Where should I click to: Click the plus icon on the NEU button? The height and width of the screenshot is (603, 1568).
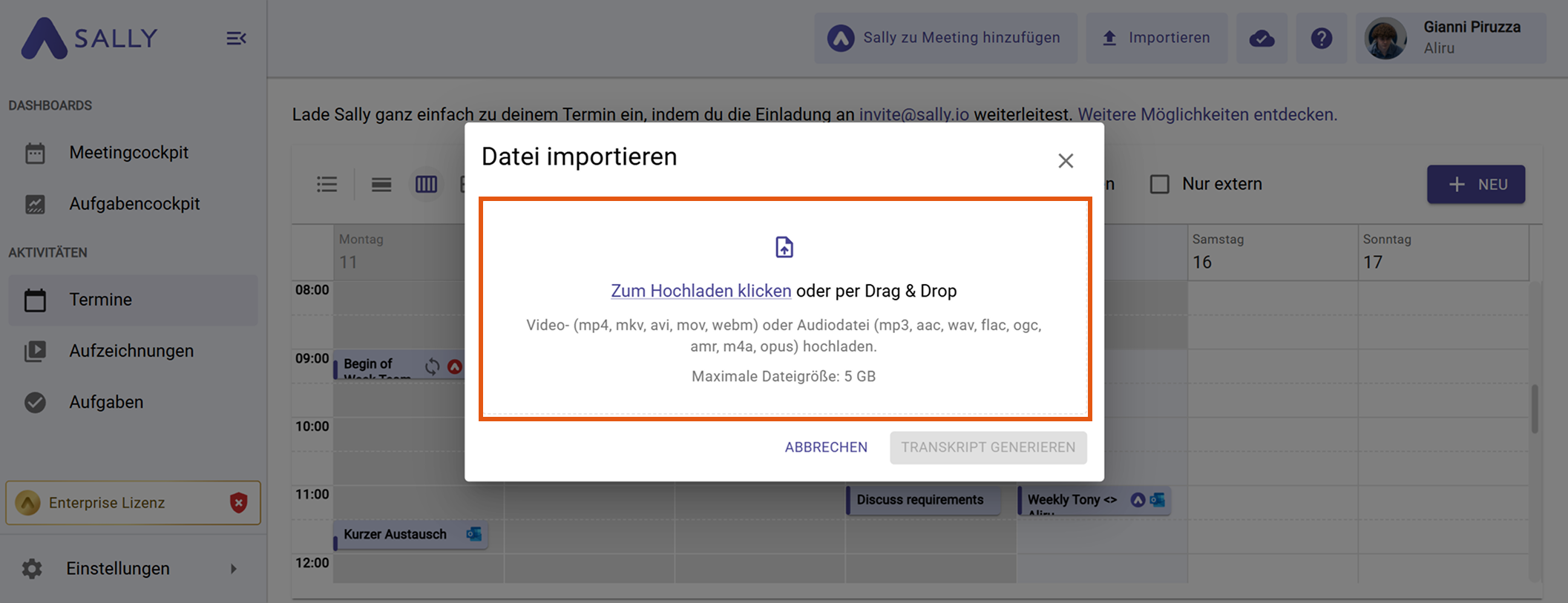pos(1457,184)
